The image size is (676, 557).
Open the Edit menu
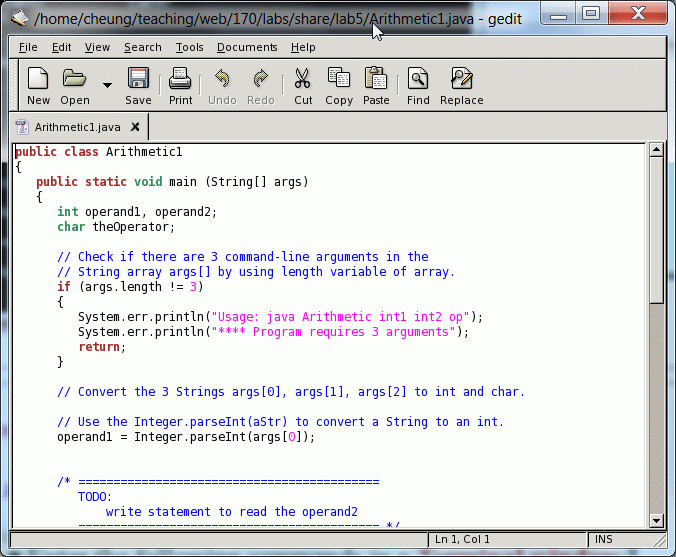pos(61,47)
